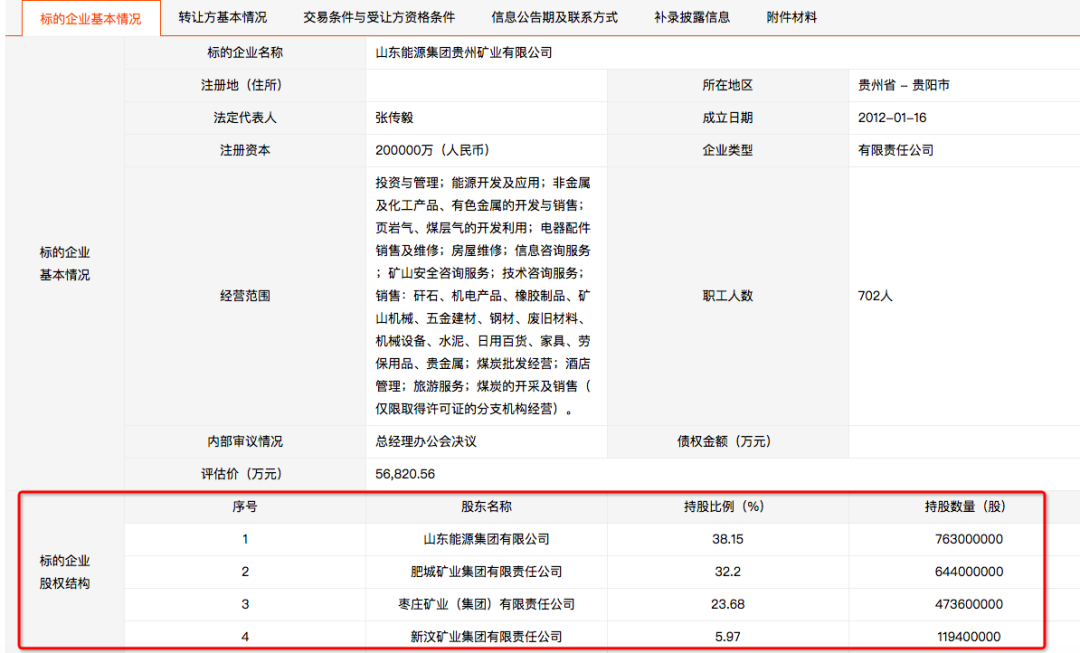
Task: Click the 序号 column header
Action: point(245,506)
